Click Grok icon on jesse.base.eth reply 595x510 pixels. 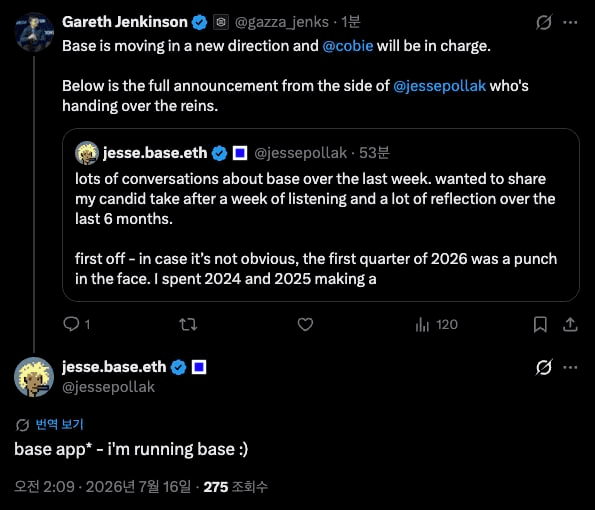[544, 367]
